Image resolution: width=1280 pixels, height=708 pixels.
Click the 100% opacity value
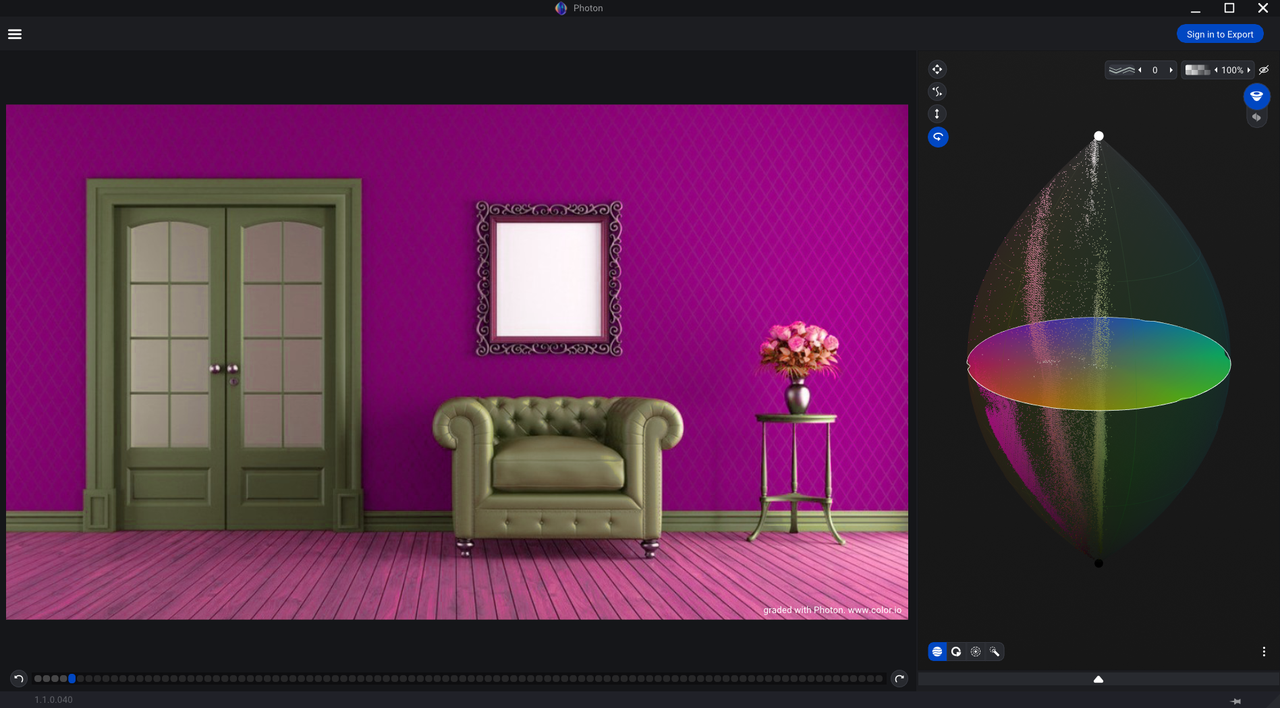[x=1232, y=70]
